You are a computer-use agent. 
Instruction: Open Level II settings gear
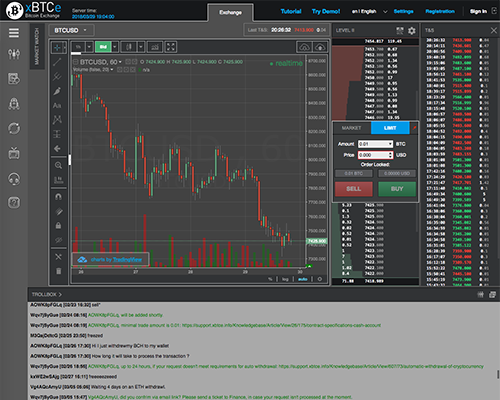coord(412,31)
